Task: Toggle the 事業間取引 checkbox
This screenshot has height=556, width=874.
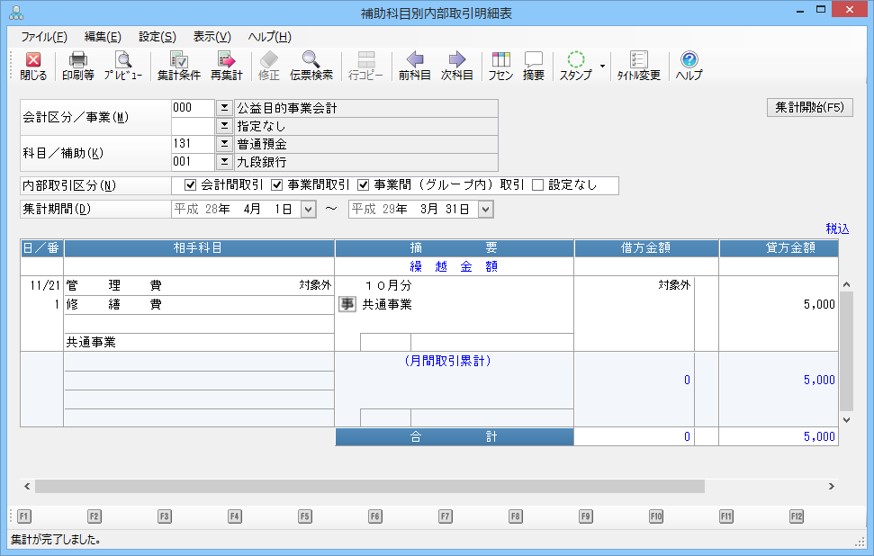Action: tap(277, 185)
